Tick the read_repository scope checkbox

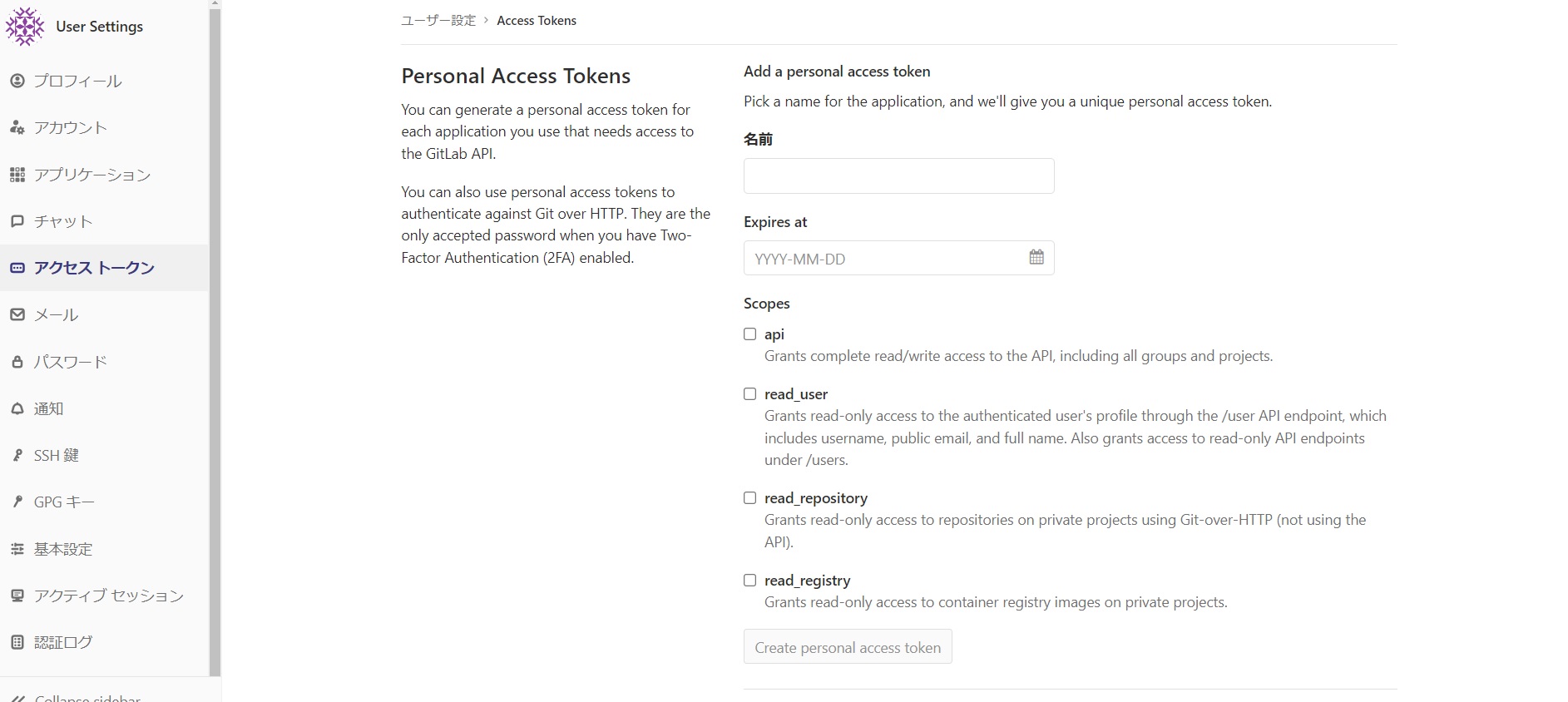click(x=749, y=498)
